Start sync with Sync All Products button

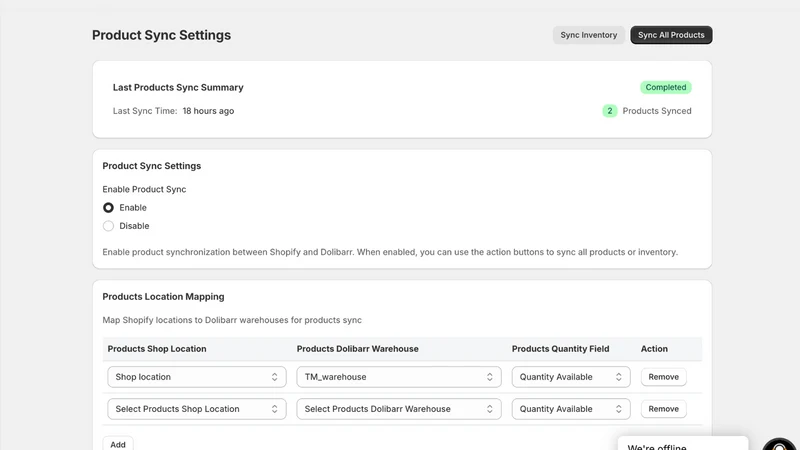tap(671, 35)
